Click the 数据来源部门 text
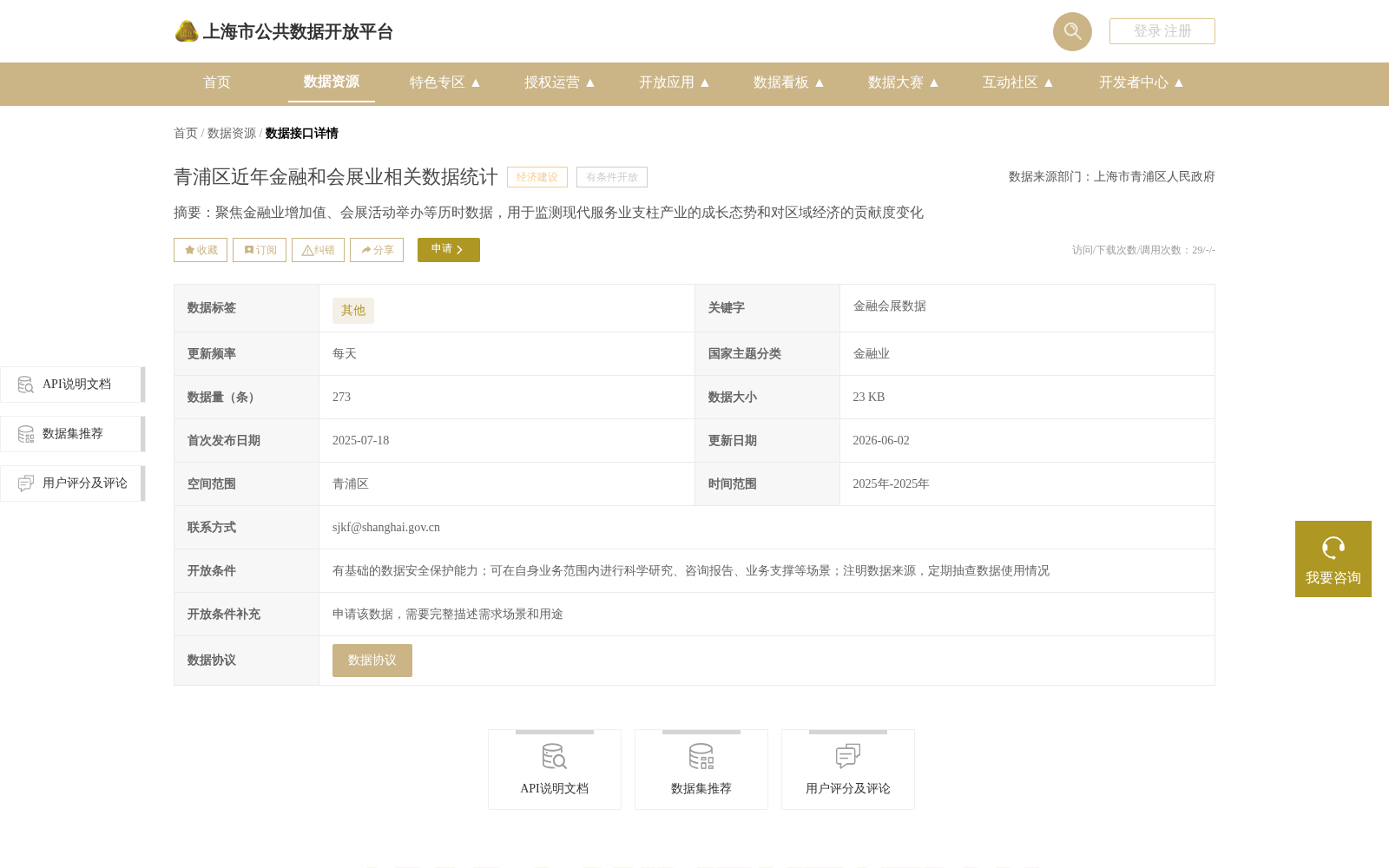The height and width of the screenshot is (868, 1389). click(x=1112, y=177)
